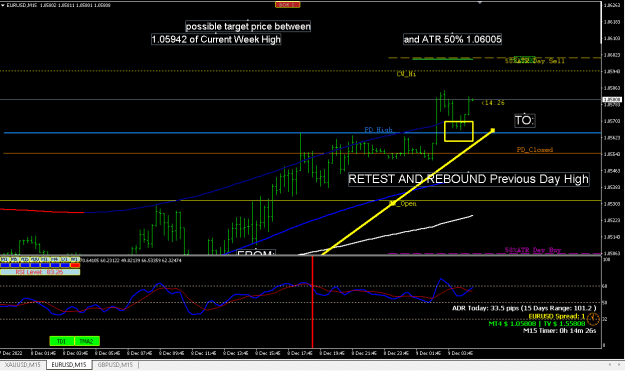The width and height of the screenshot is (625, 371).
Task: Open the GBPUSD,M15 chart tab
Action: coord(115,365)
